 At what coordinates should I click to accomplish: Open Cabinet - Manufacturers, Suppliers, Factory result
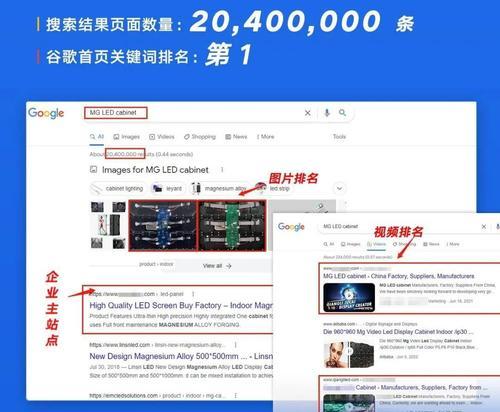coord(405,387)
